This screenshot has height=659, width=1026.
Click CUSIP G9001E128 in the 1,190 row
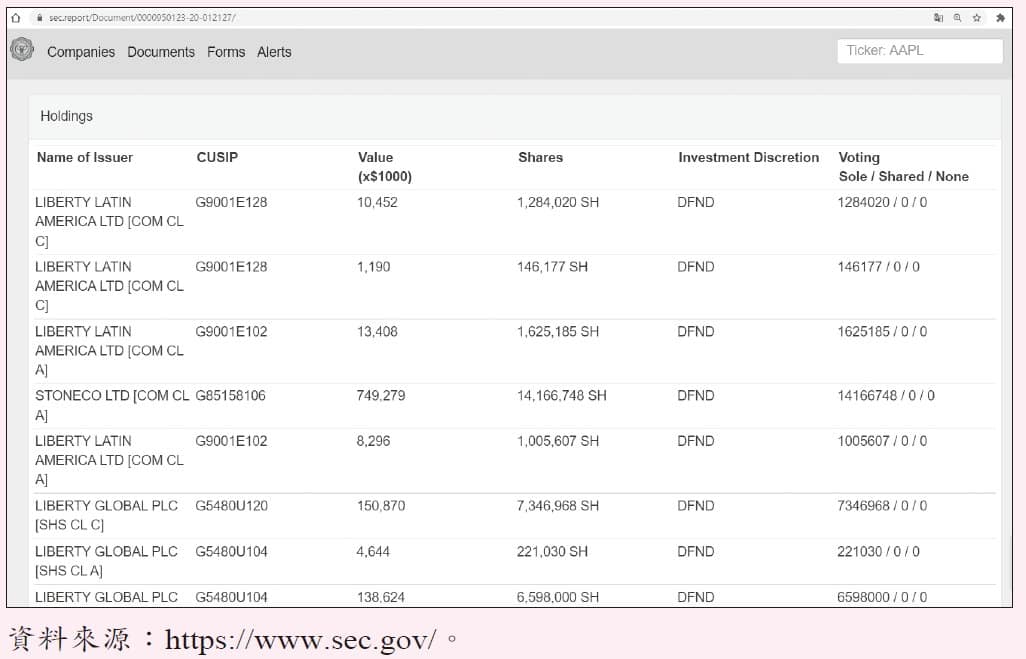[232, 267]
